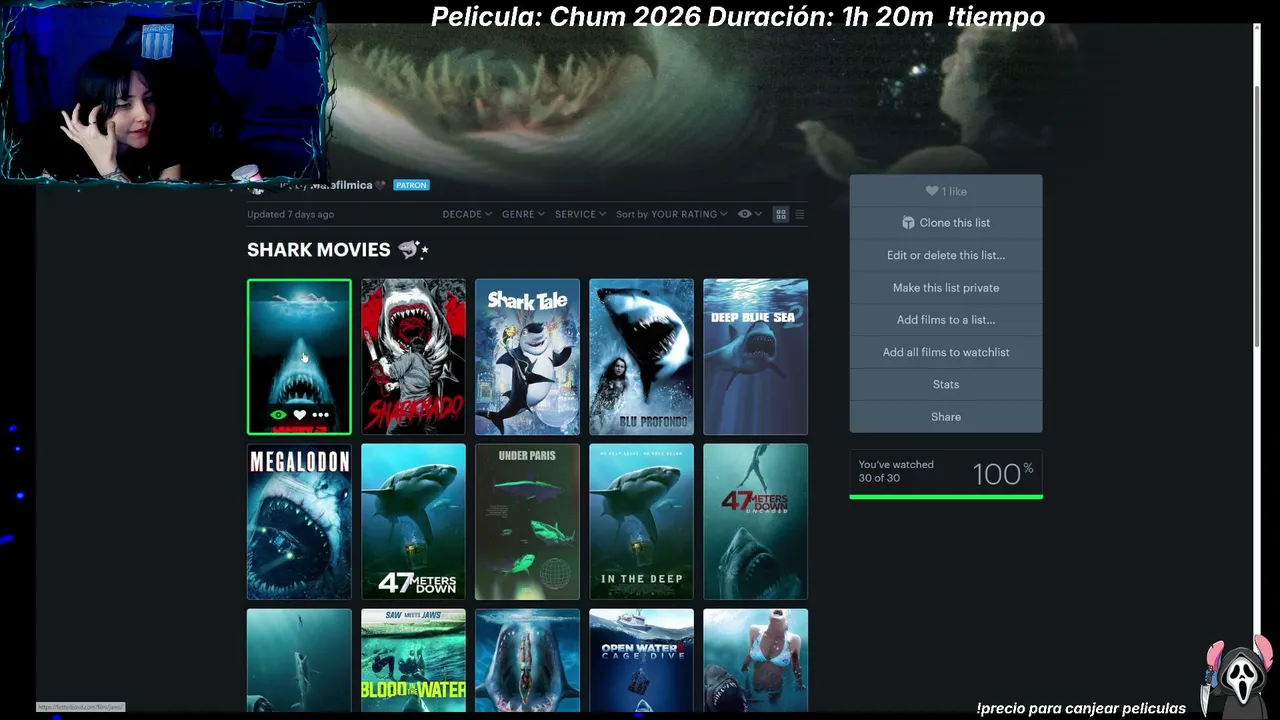Click 'Add all films to watchlist'
The height and width of the screenshot is (720, 1280).
click(x=946, y=352)
